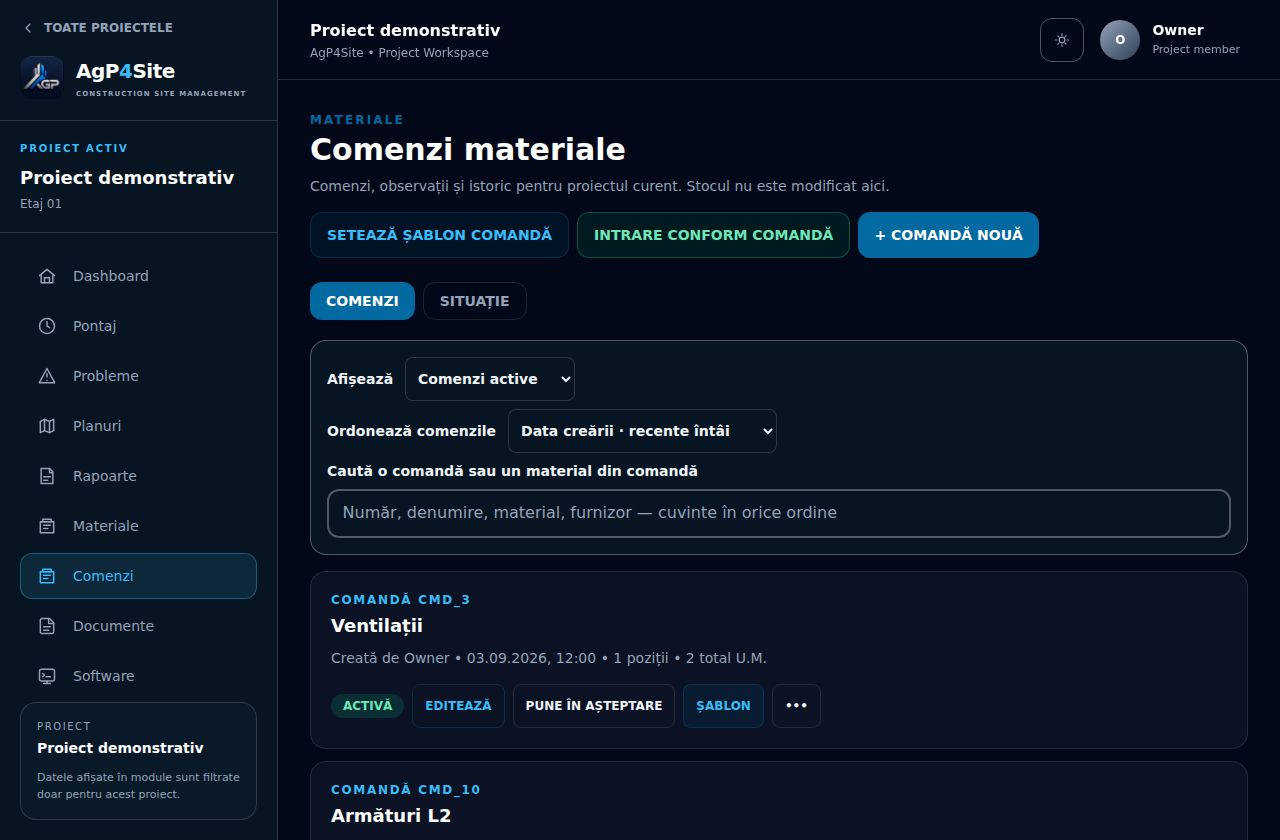Click Intrare conform comandă button
The image size is (1280, 840).
pos(713,235)
